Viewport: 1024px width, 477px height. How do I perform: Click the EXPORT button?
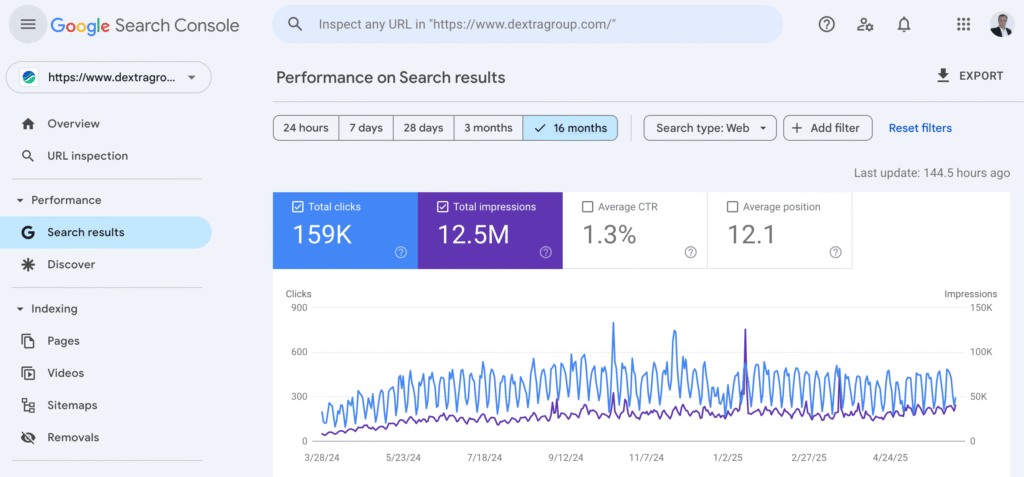pyautogui.click(x=970, y=76)
